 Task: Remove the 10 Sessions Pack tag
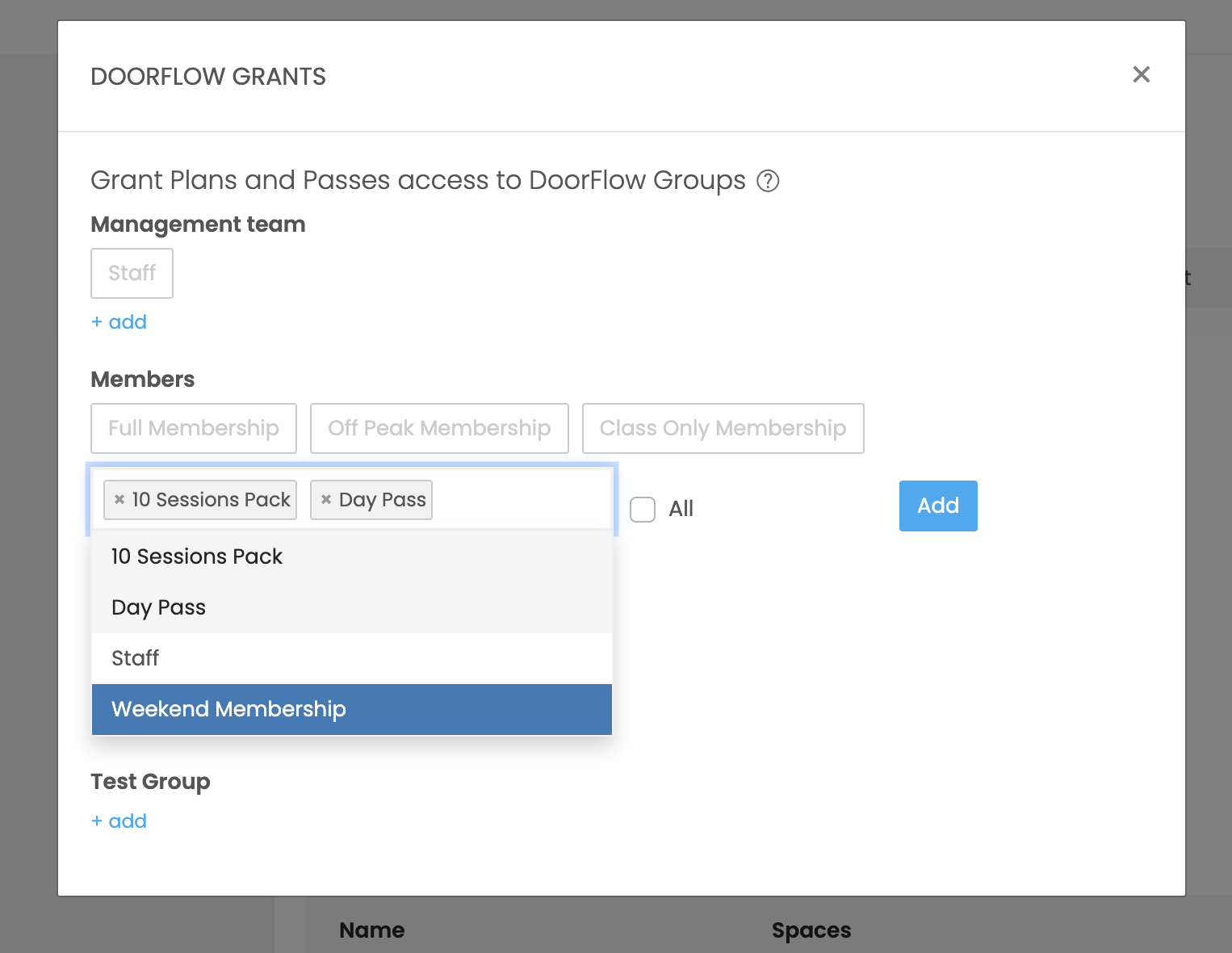(119, 500)
